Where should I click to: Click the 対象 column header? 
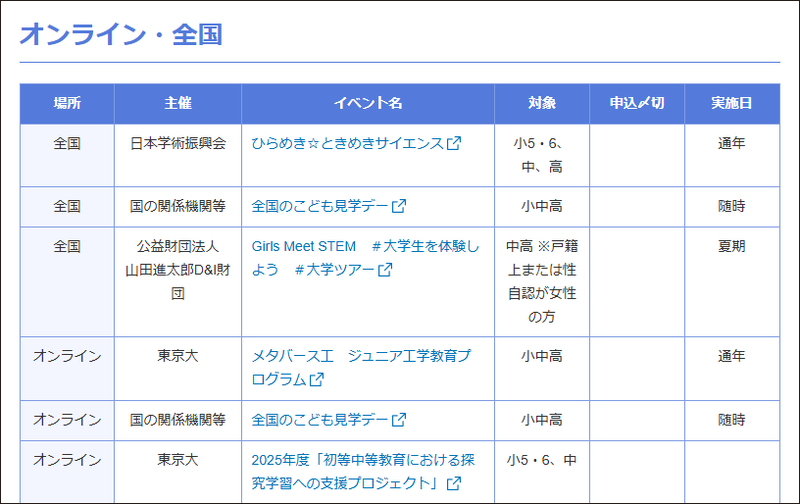tap(542, 104)
